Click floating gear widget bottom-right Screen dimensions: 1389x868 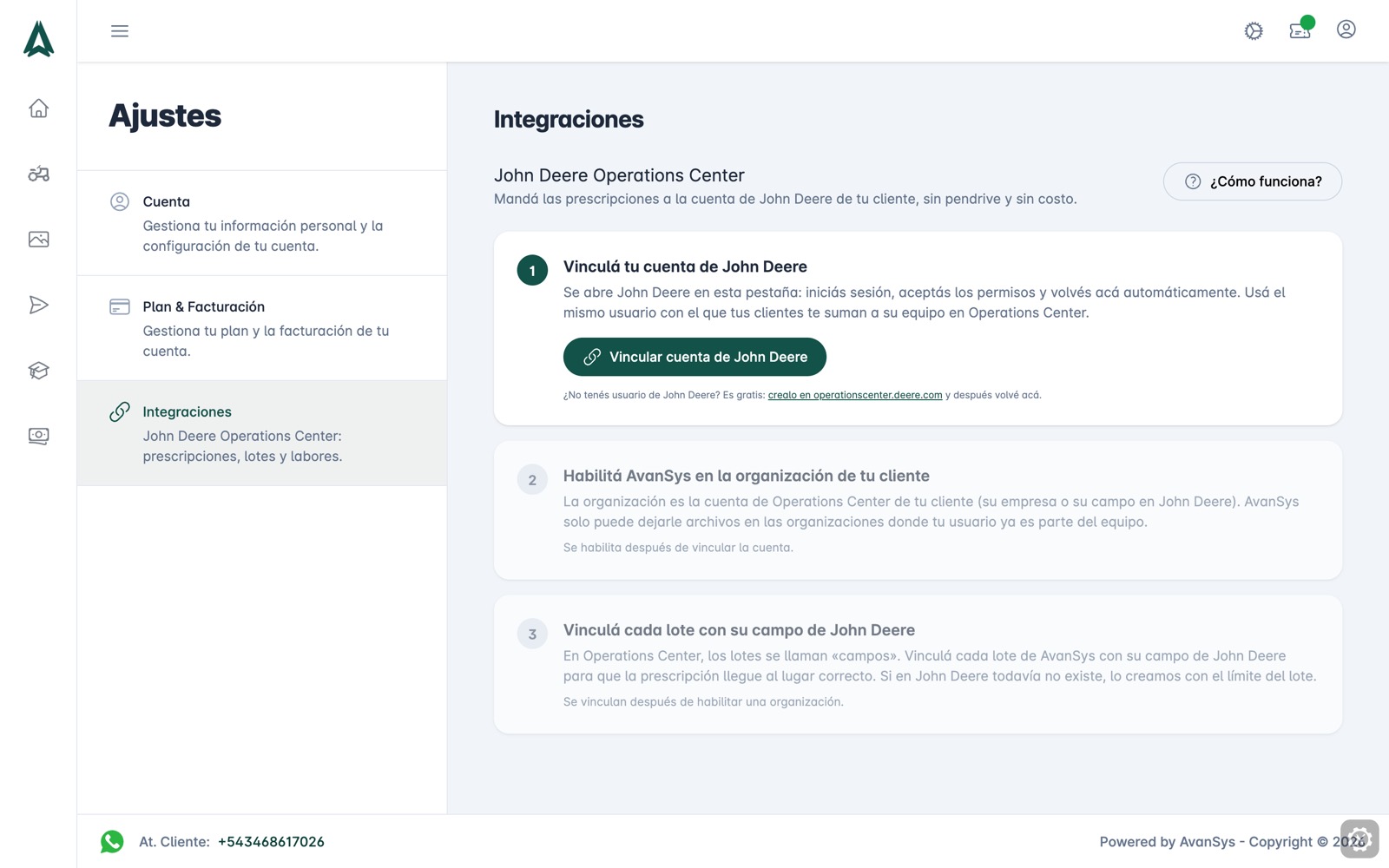click(x=1359, y=839)
